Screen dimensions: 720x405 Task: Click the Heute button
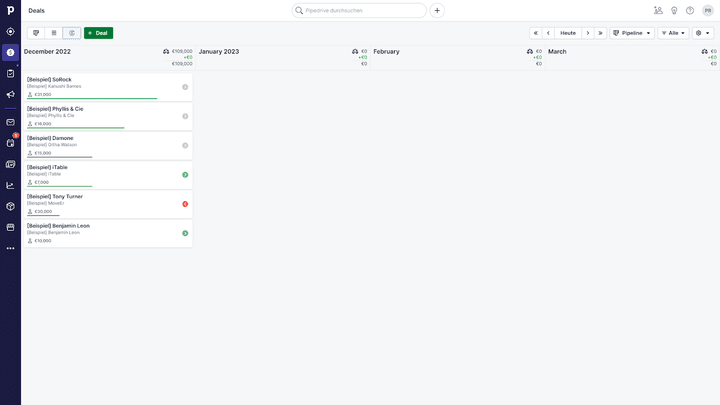tap(568, 33)
